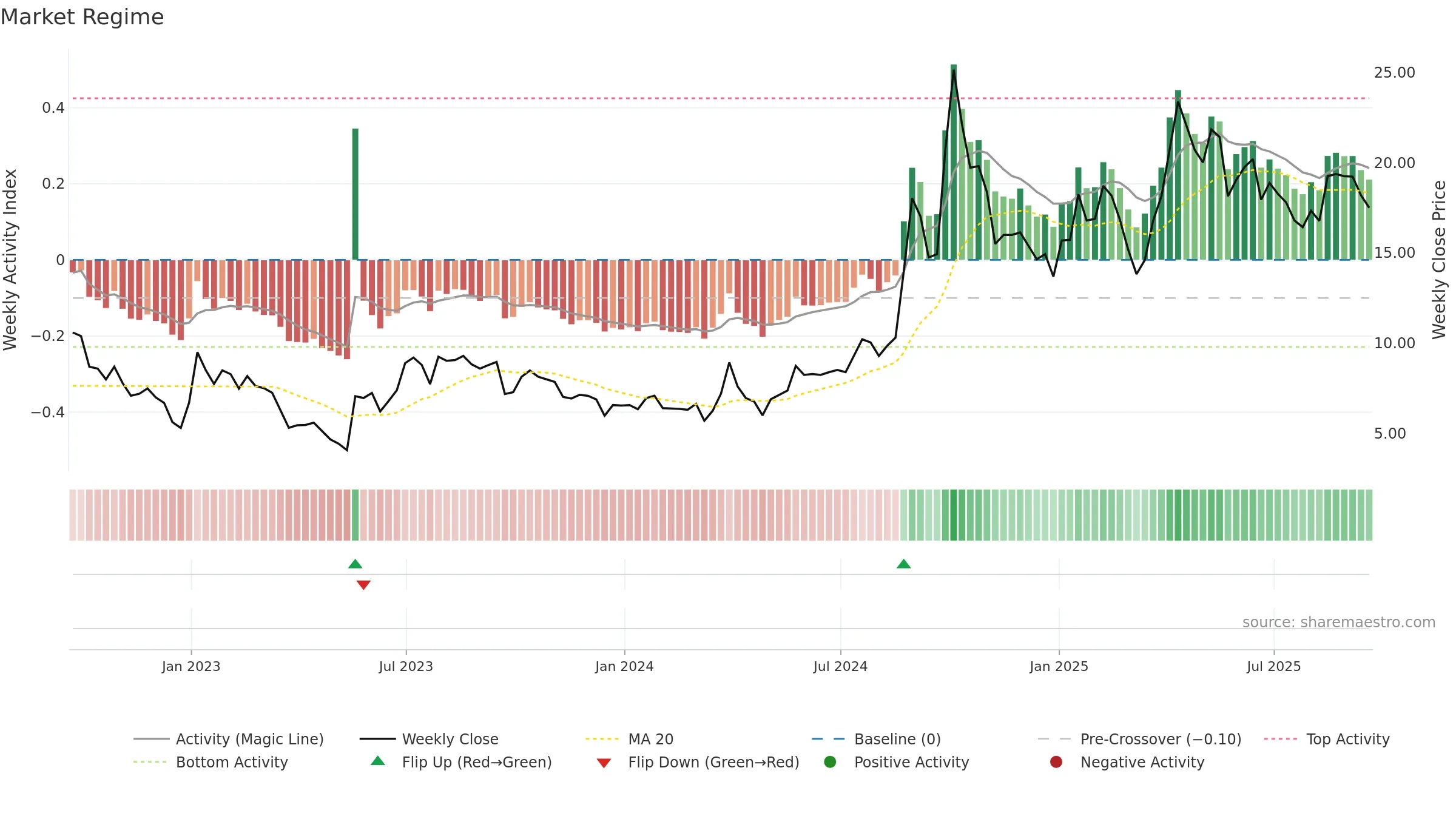Click the Weekly Close Price axis title
1456x819 pixels.
[1439, 260]
